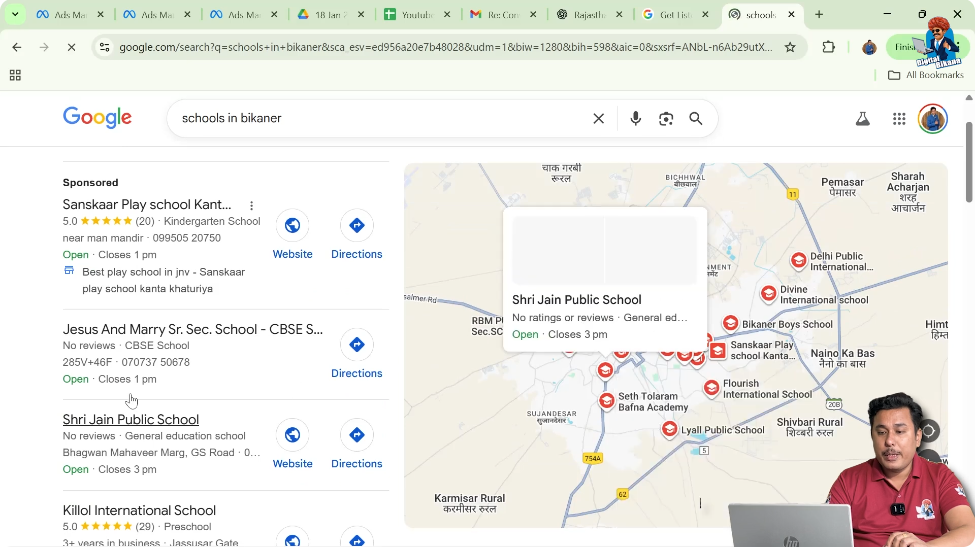
Task: Close the schools search tab
Action: click(x=791, y=14)
